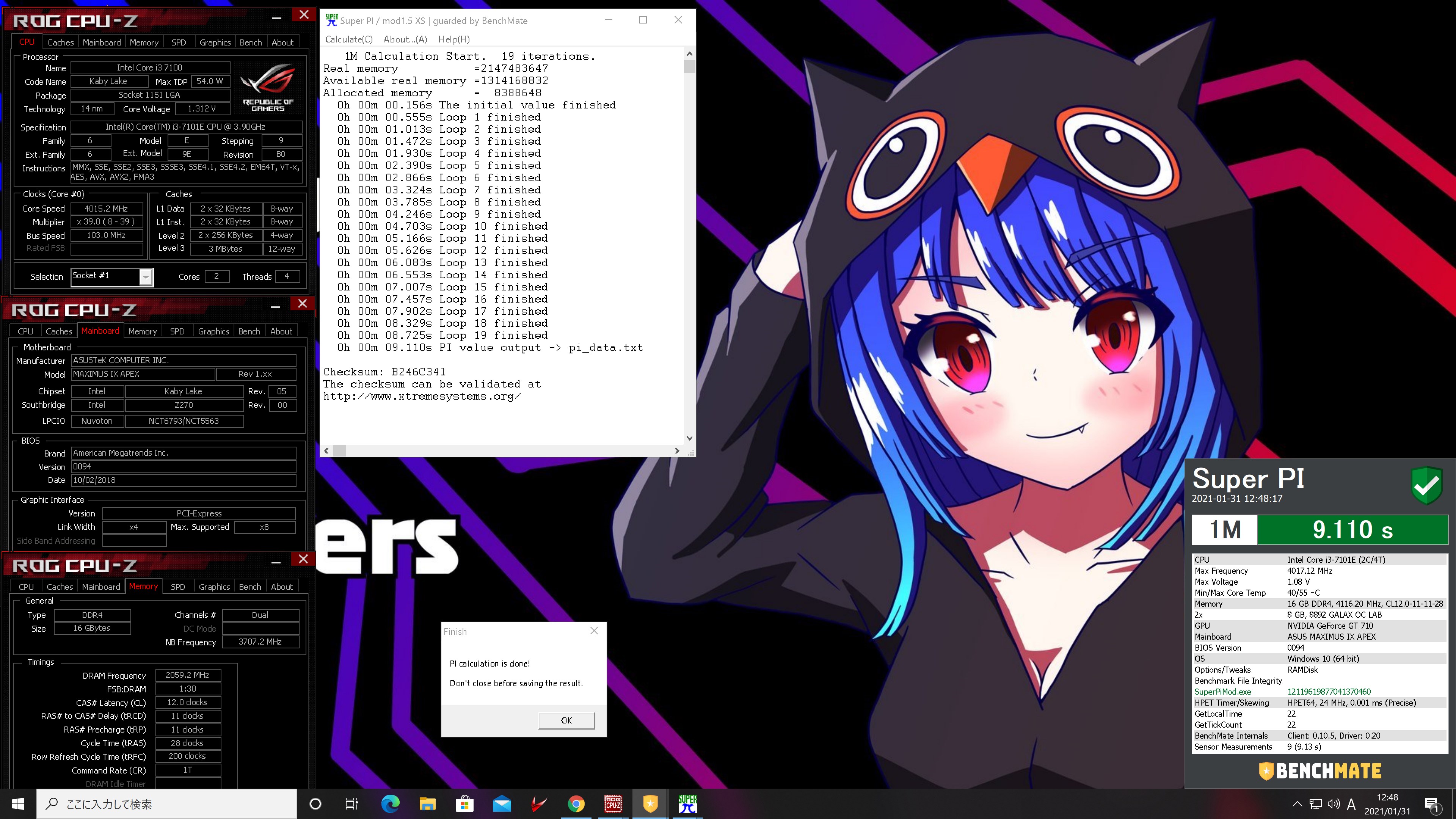Close the Finish dialog with X

point(594,631)
